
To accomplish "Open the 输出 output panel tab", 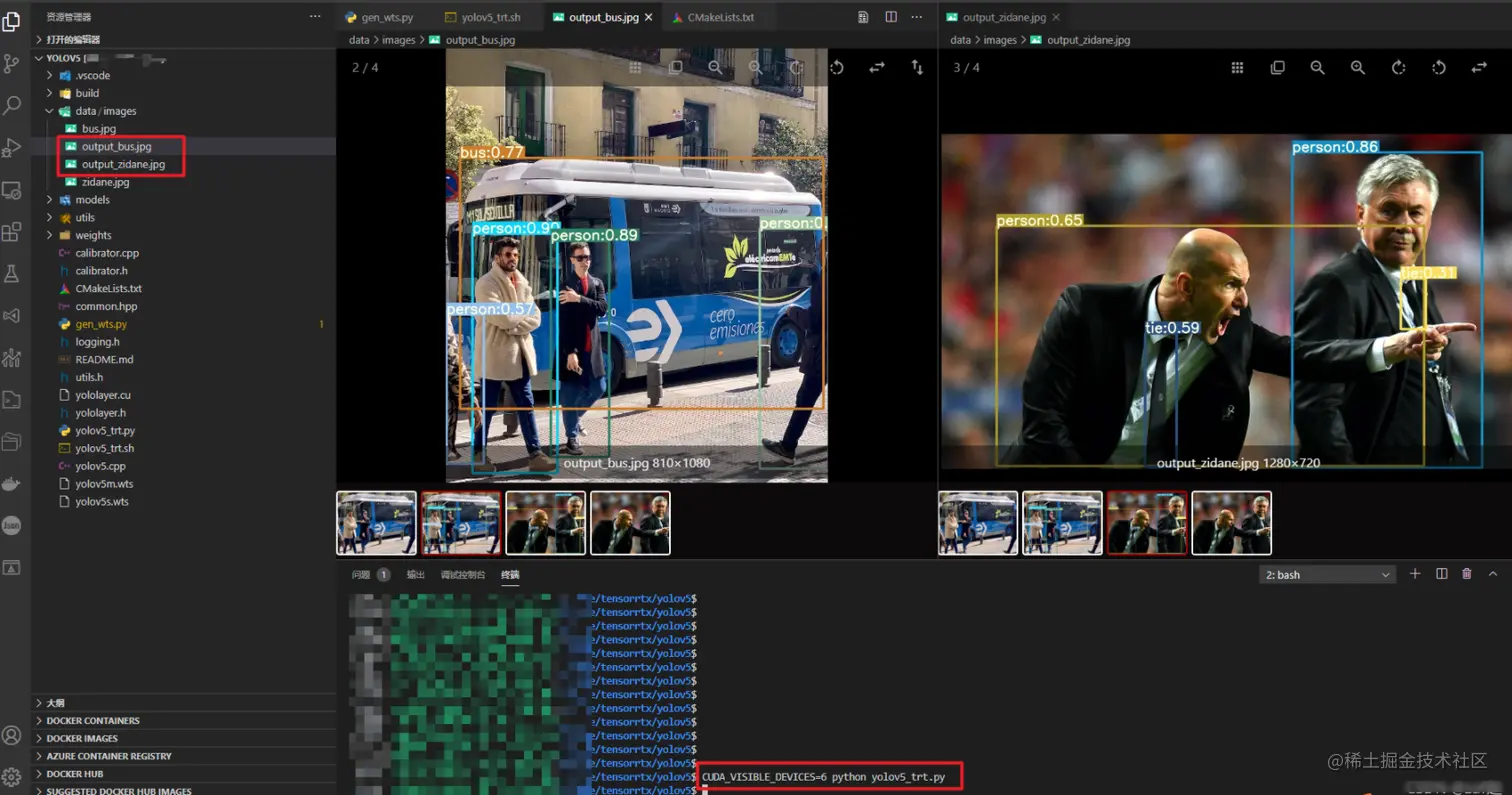I will (x=416, y=575).
